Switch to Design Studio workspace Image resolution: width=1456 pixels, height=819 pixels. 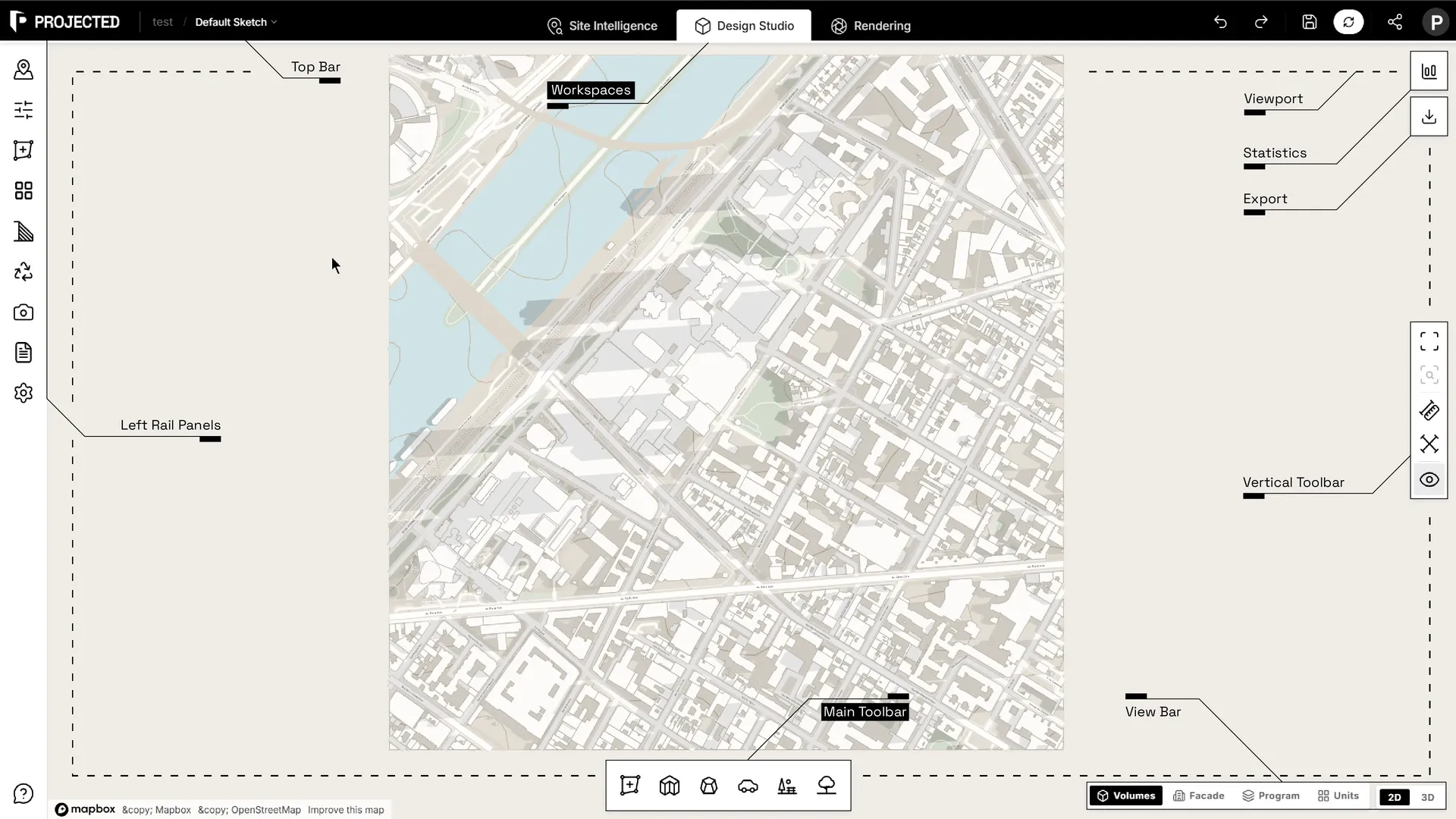click(744, 26)
